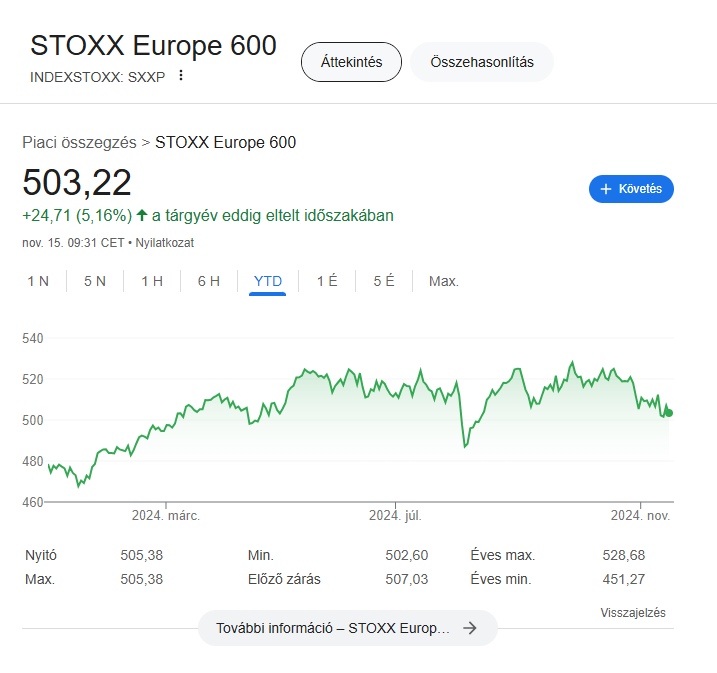Open the Piaci összegzés breadcrumb link

[80, 142]
